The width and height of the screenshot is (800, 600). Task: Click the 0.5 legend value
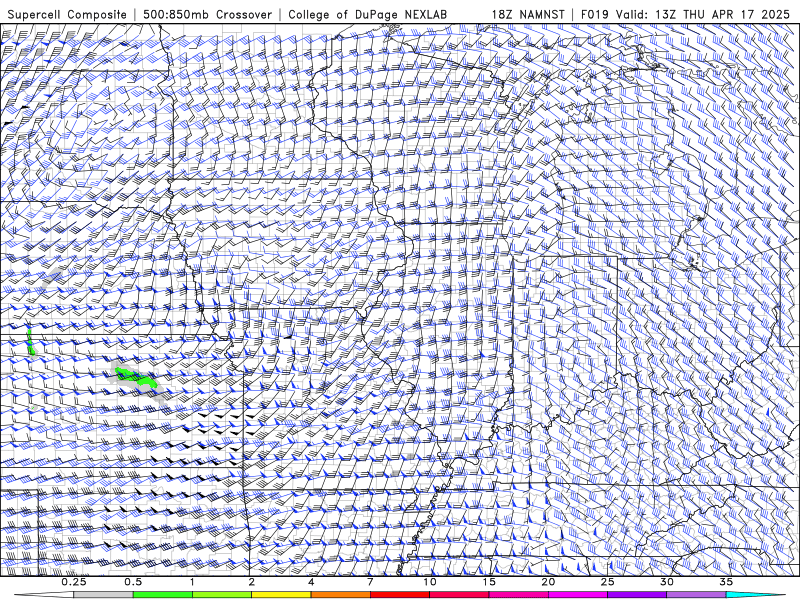[x=133, y=582]
